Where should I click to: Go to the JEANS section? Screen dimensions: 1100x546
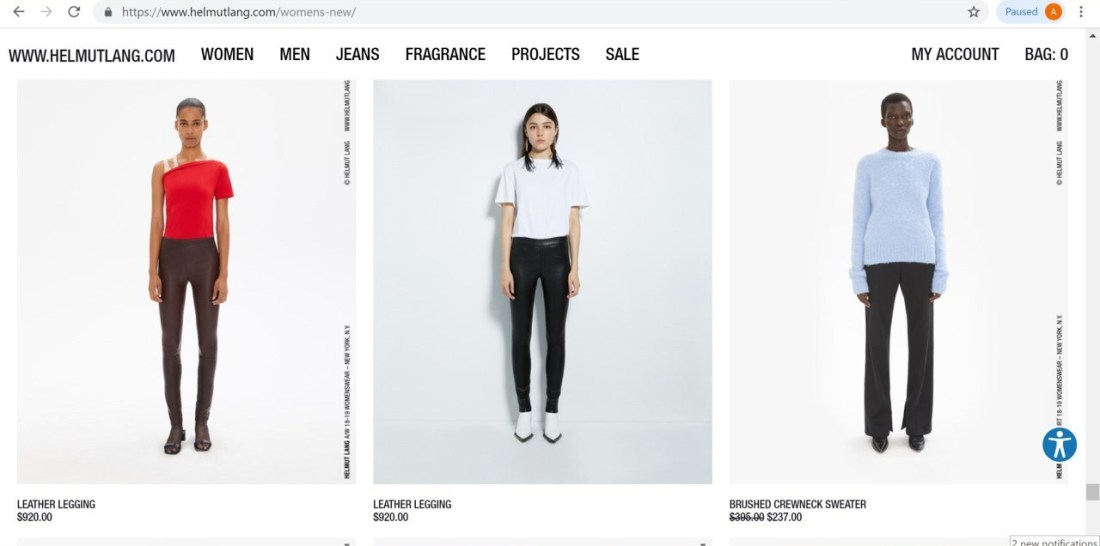point(357,54)
